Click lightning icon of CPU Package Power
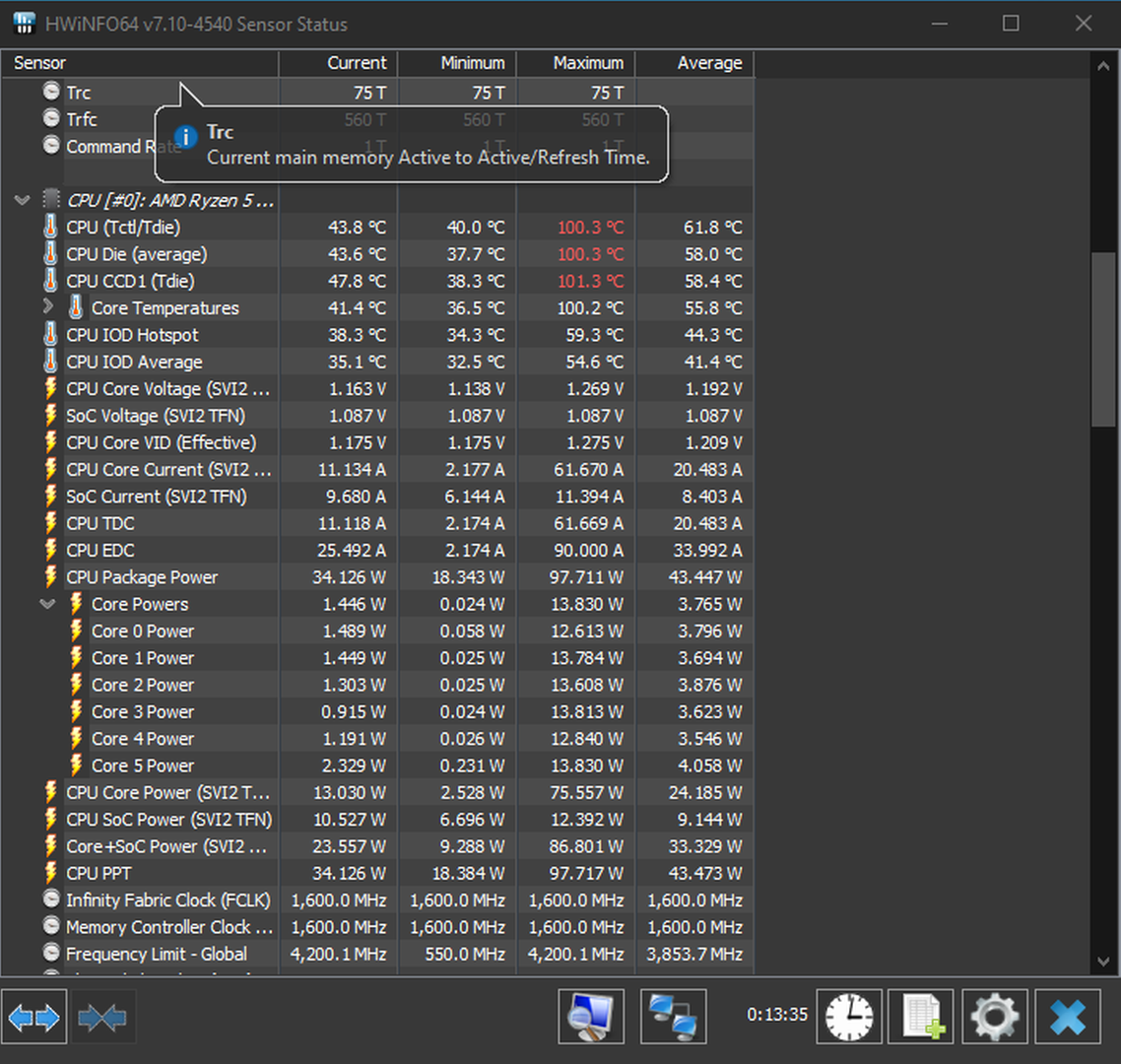The image size is (1121, 1064). click(x=51, y=577)
